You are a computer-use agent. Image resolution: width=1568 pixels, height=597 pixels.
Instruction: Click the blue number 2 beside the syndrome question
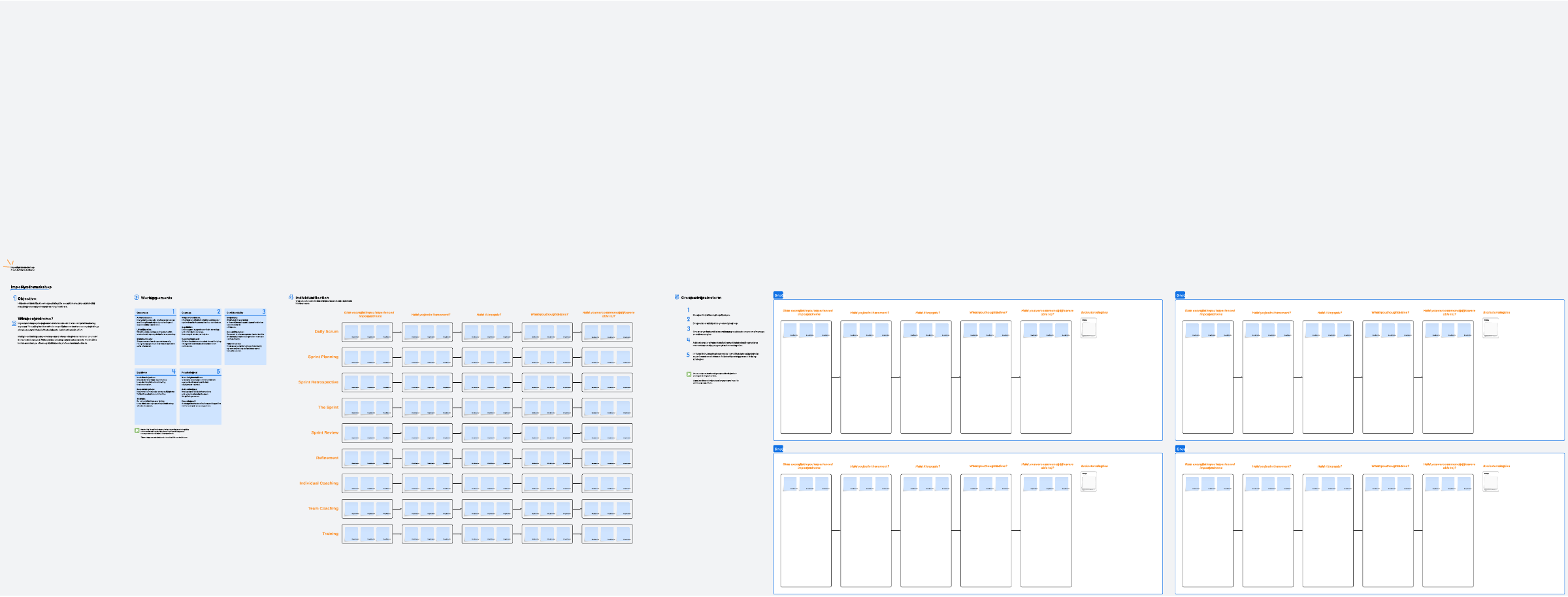[14, 323]
